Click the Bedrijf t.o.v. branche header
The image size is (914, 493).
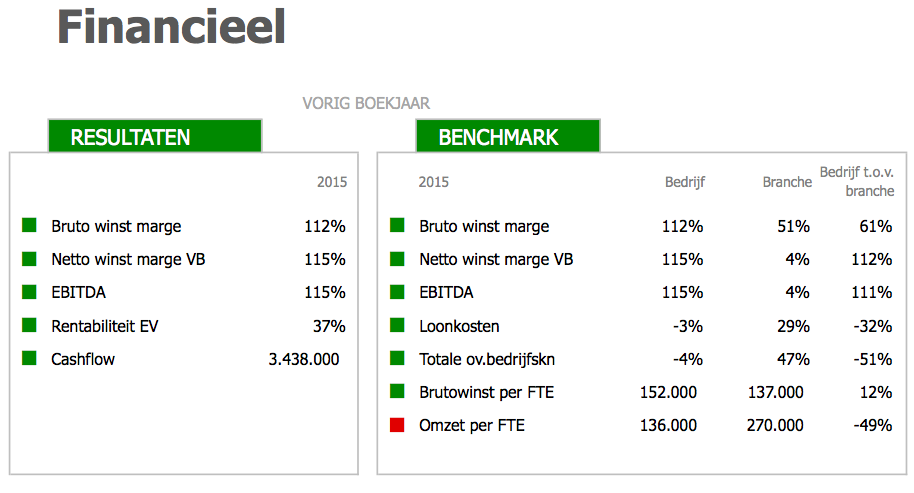tap(857, 181)
